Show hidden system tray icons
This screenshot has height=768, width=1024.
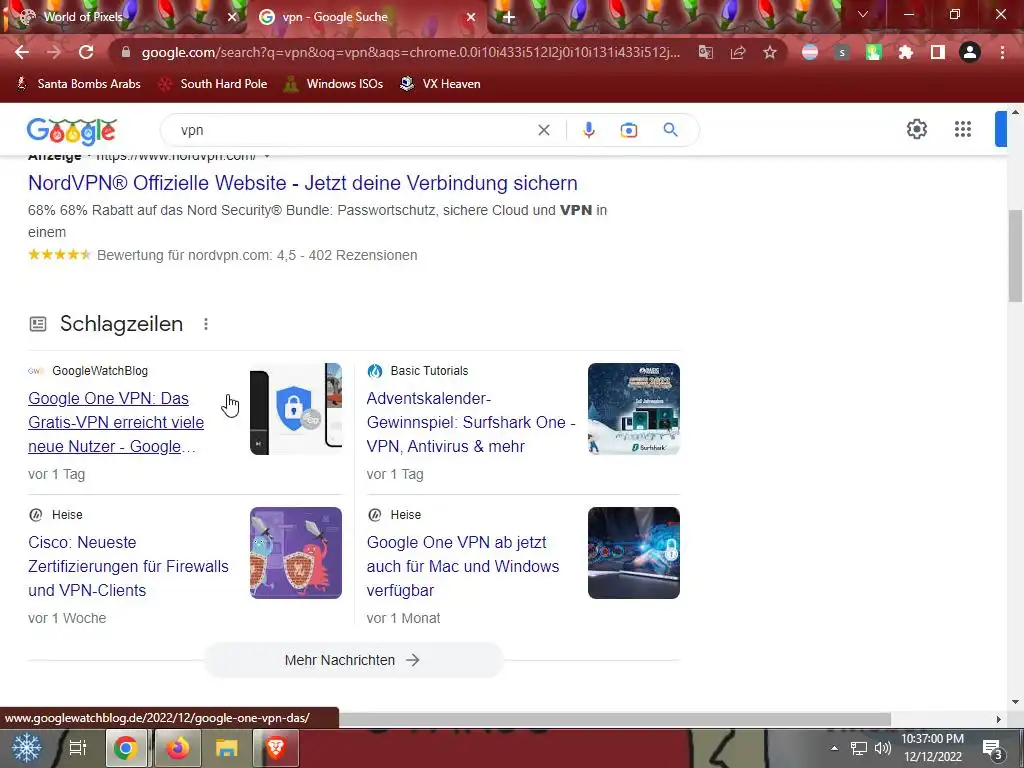pos(835,748)
